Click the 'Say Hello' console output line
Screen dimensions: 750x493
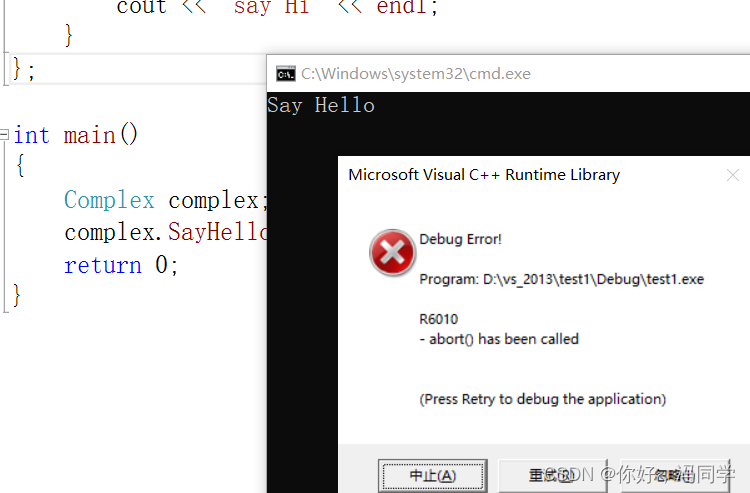321,105
